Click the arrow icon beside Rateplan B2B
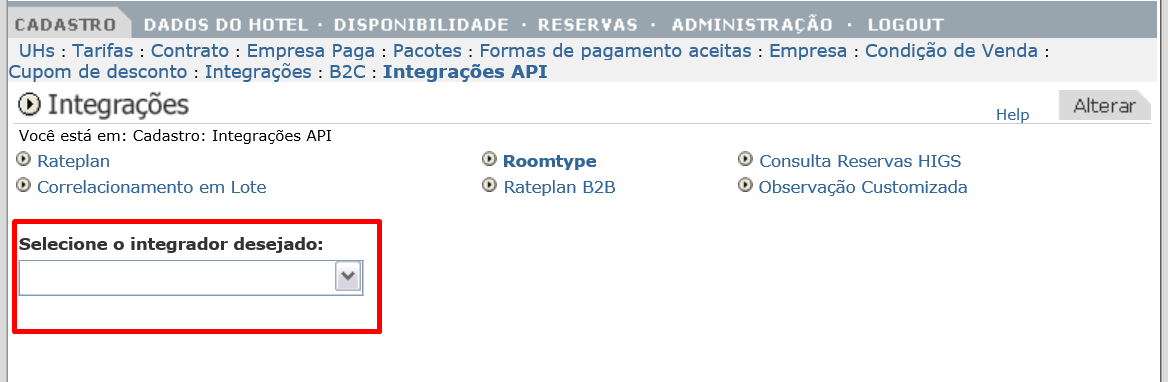Screen dimensions: 1168x382 [489, 185]
